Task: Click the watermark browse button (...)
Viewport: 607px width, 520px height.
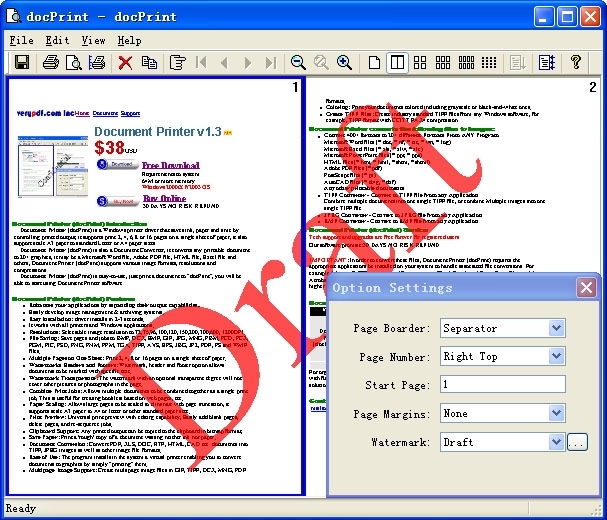Action: [x=577, y=442]
